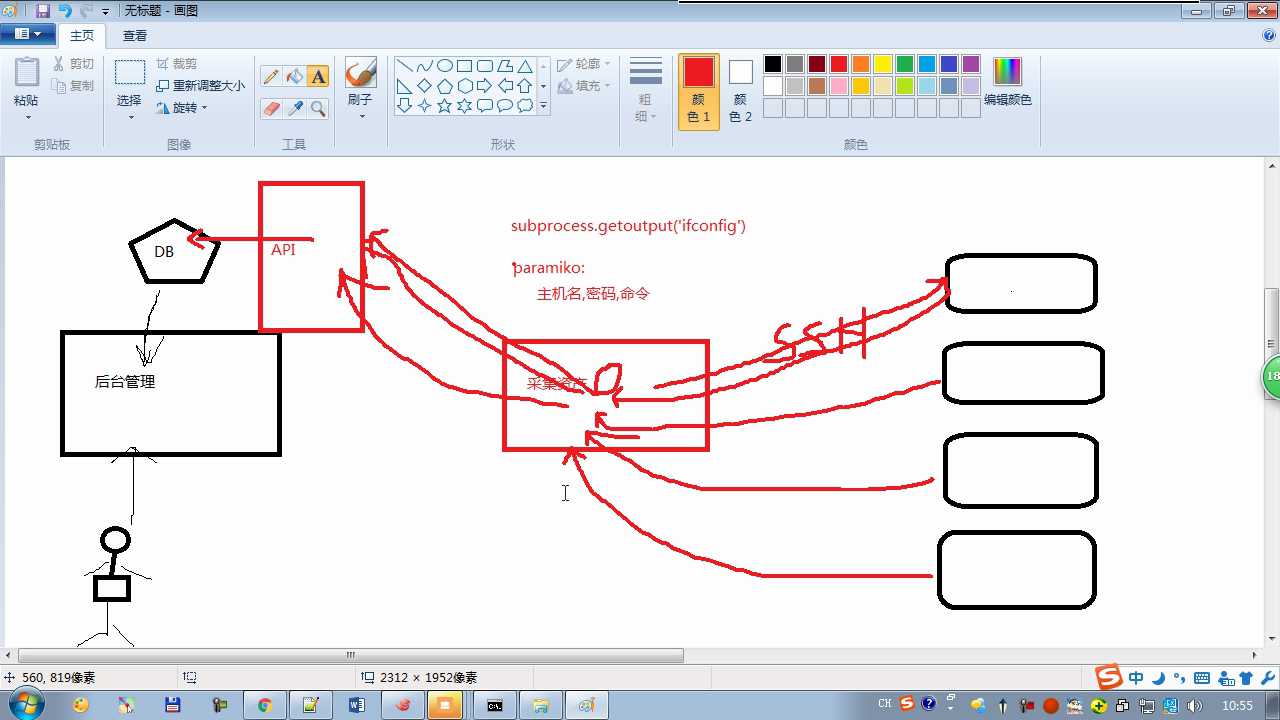Viewport: 1280px width, 720px height.
Task: Open the Rotate (旋转) dropdown
Action: (181, 108)
